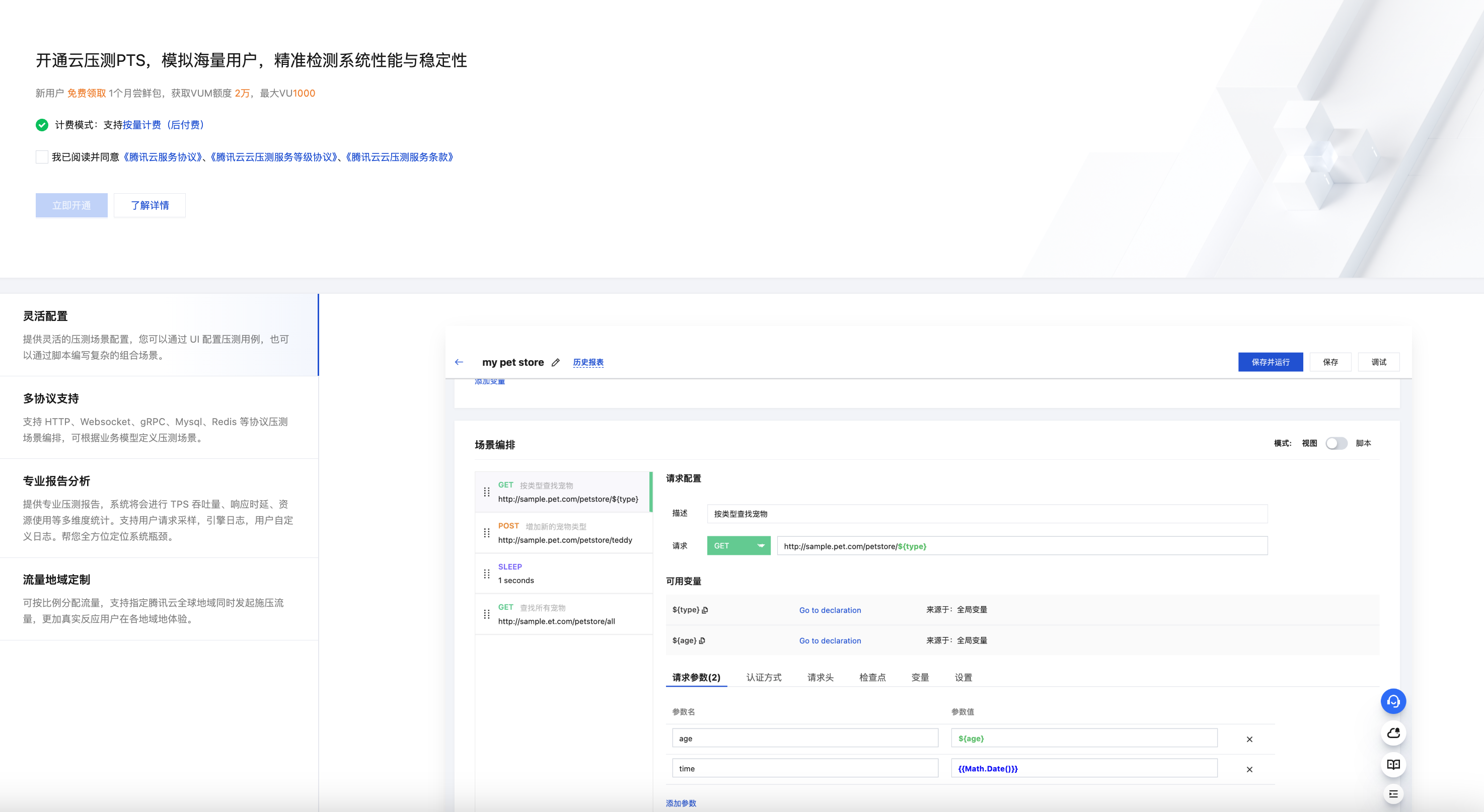Open the GET request method dropdown
1484x812 pixels.
pos(738,545)
